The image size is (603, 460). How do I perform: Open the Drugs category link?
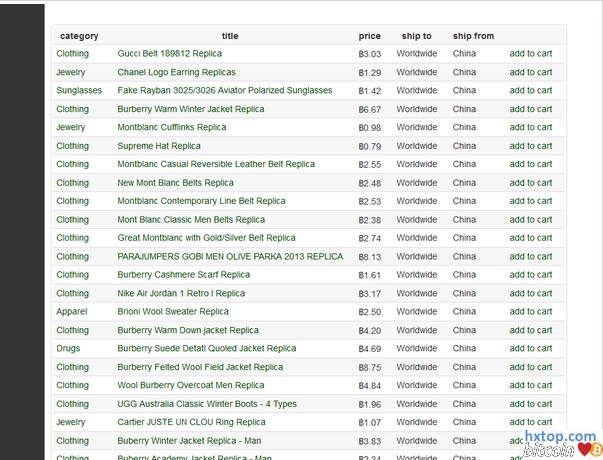point(68,349)
